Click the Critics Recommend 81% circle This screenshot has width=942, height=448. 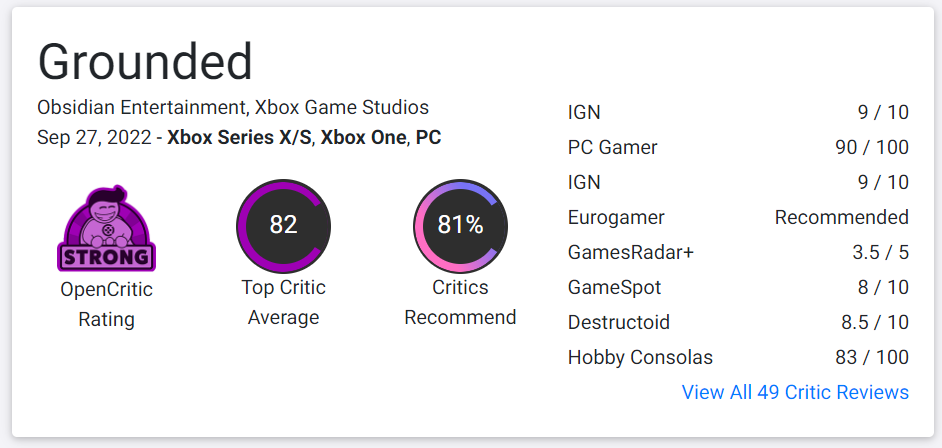(460, 226)
